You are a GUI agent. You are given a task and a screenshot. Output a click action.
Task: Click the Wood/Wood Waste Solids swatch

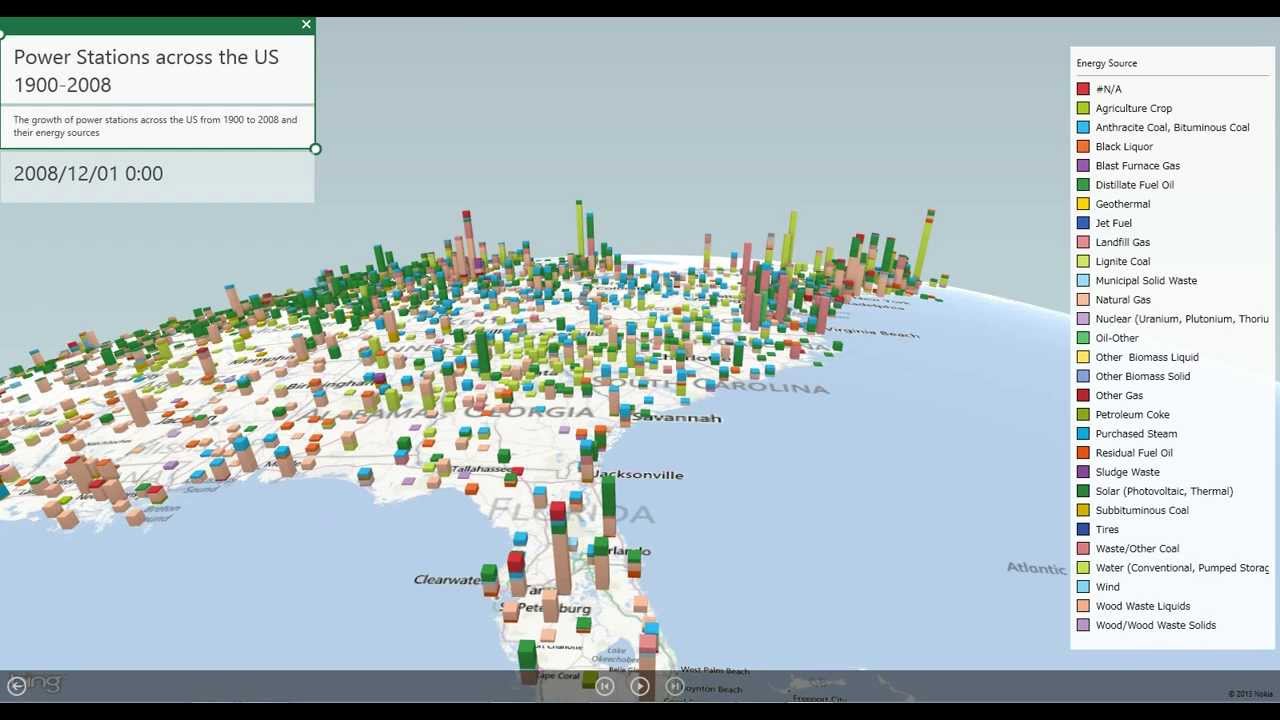pos(1083,625)
